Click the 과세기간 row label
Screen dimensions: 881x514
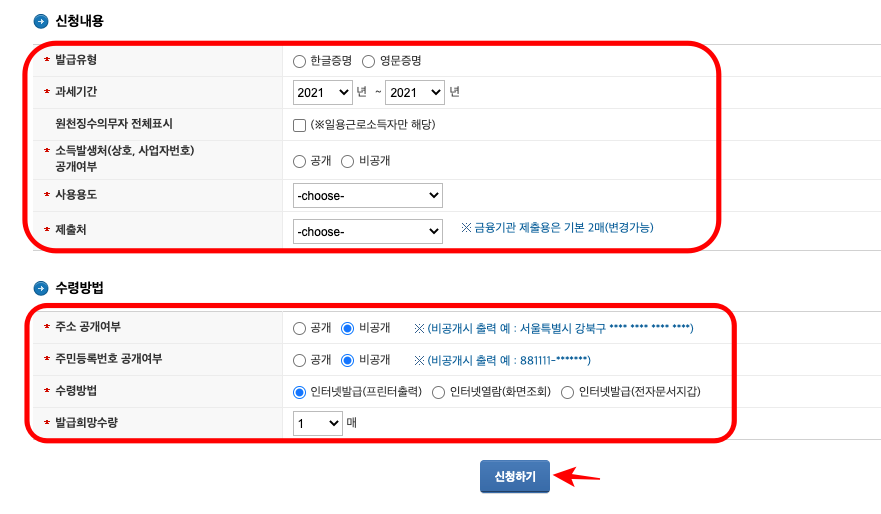tap(76, 92)
